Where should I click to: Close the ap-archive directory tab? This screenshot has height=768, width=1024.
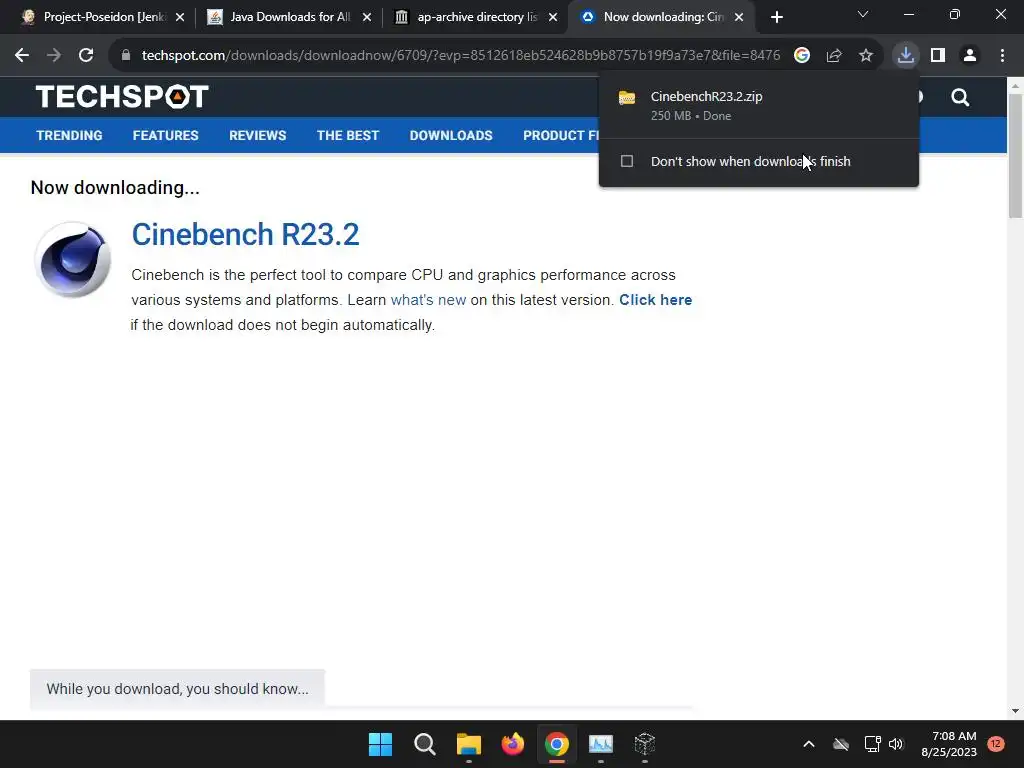click(553, 17)
